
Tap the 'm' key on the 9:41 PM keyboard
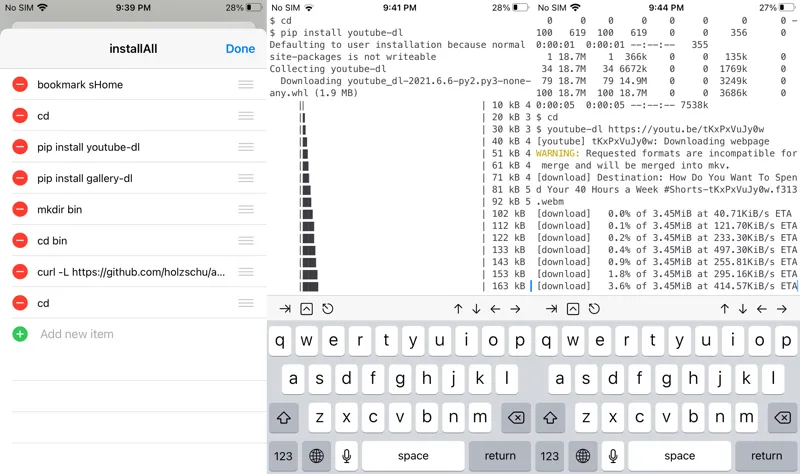(x=480, y=417)
